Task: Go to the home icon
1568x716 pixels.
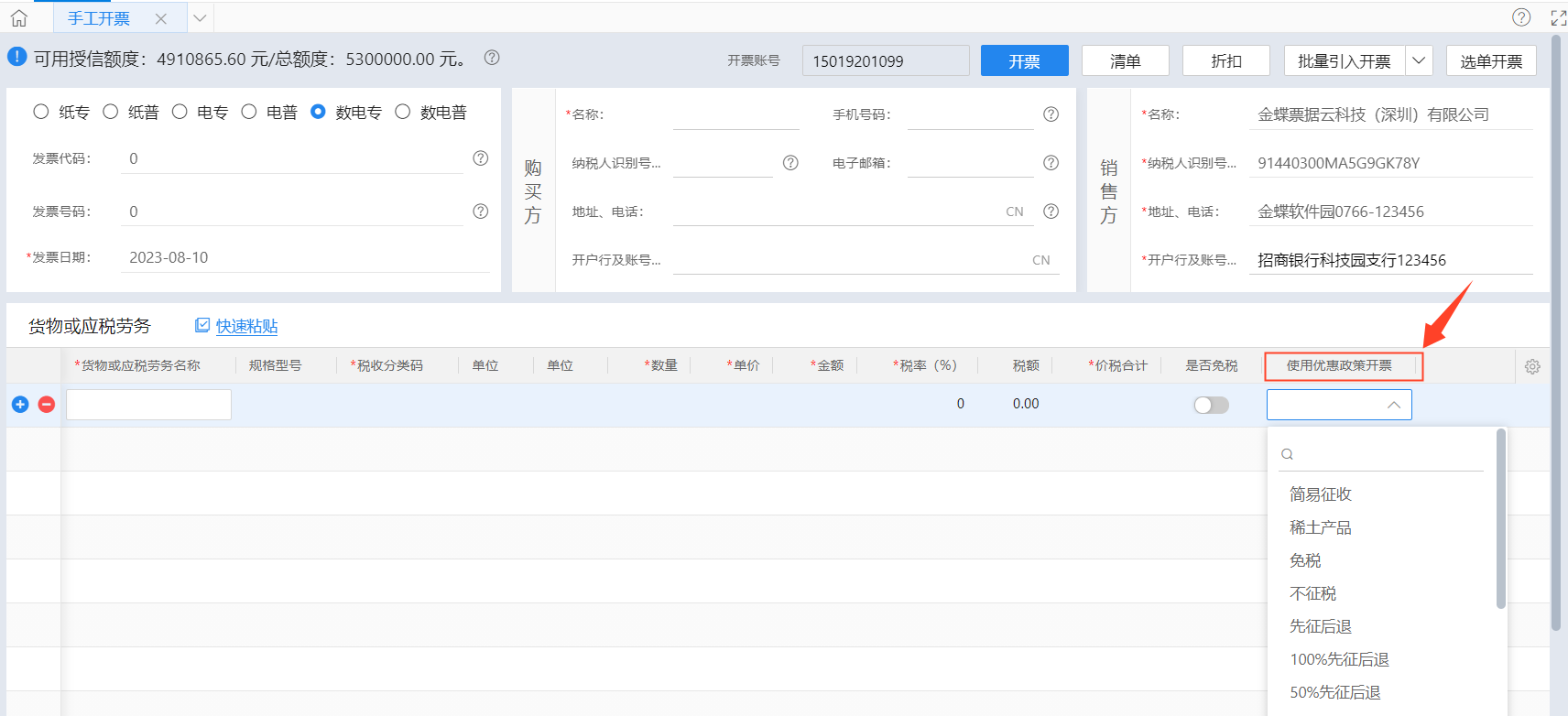Action: pos(19,17)
